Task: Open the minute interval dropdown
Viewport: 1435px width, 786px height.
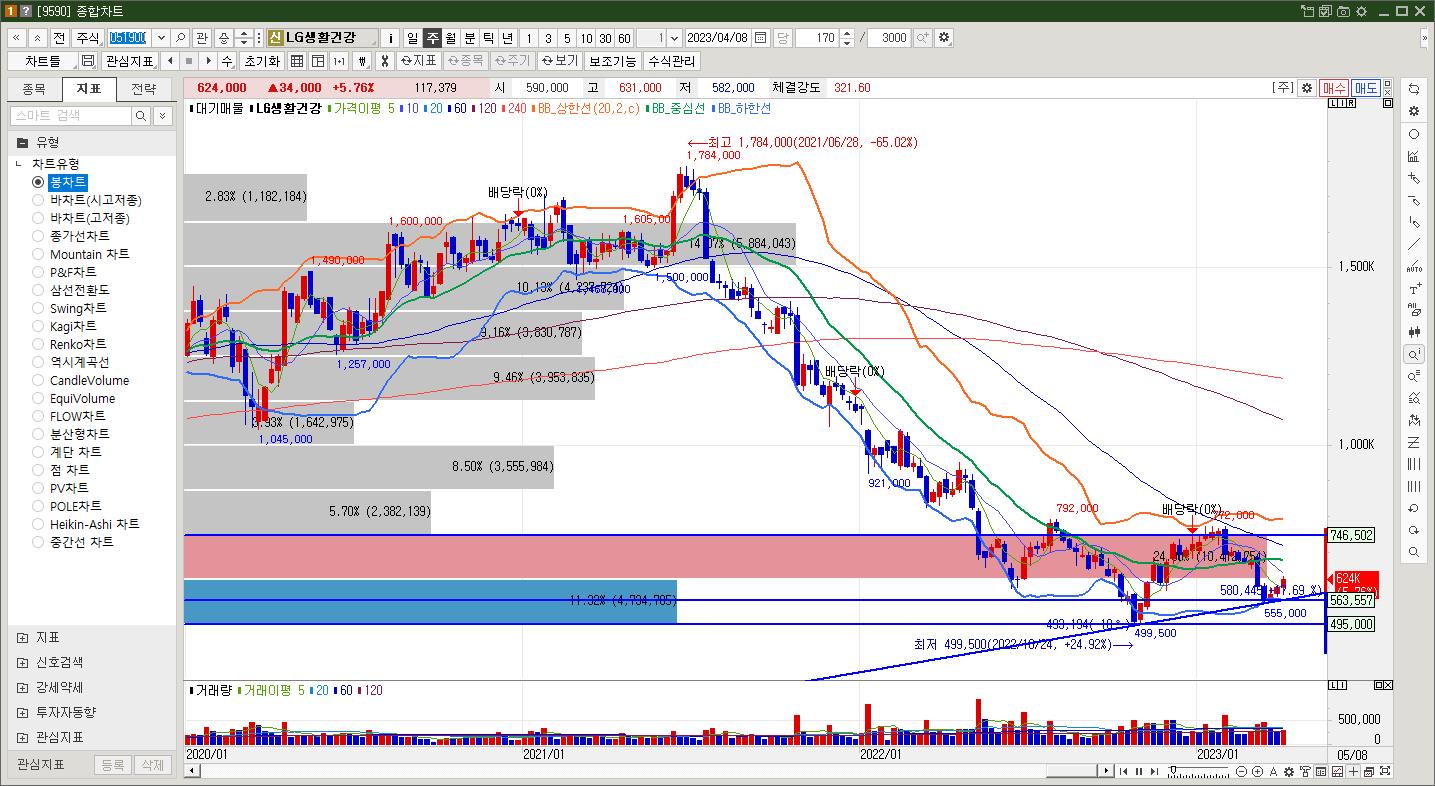Action: 674,38
